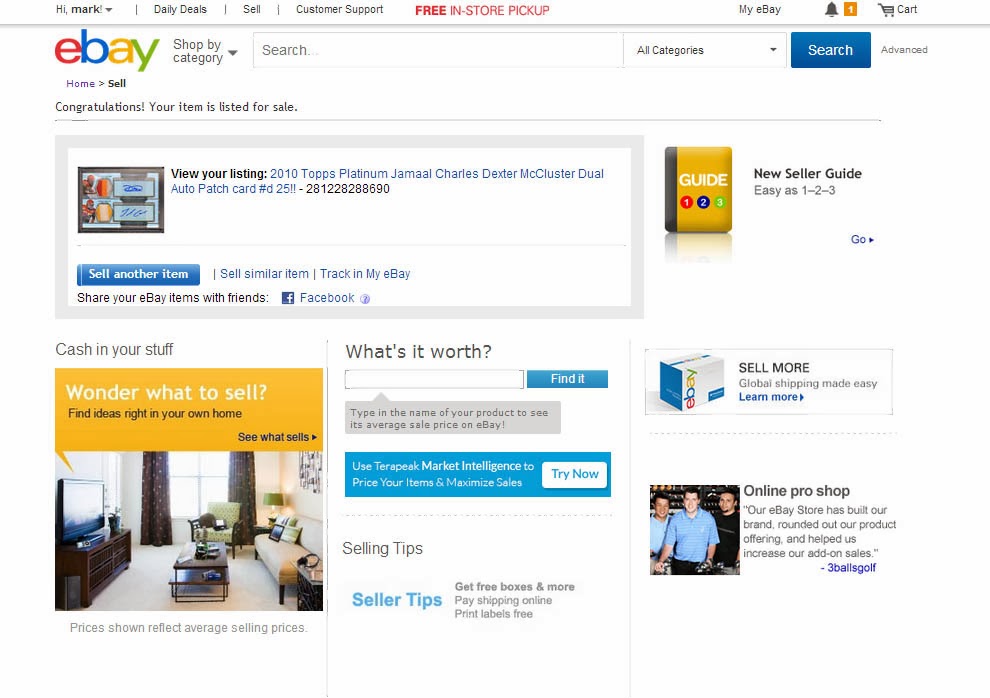The height and width of the screenshot is (698, 990).
Task: Click the orange notification count badge
Action: click(x=850, y=9)
